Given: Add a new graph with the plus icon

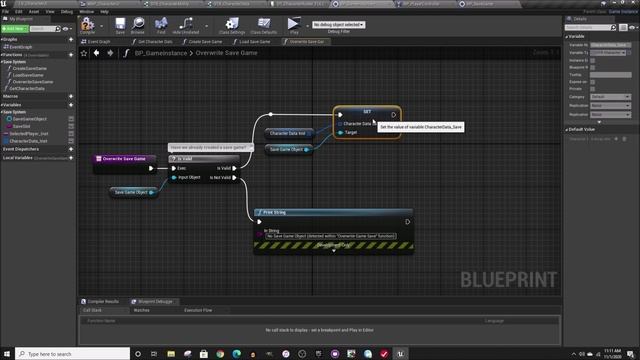Looking at the screenshot, I should pyautogui.click(x=71, y=40).
